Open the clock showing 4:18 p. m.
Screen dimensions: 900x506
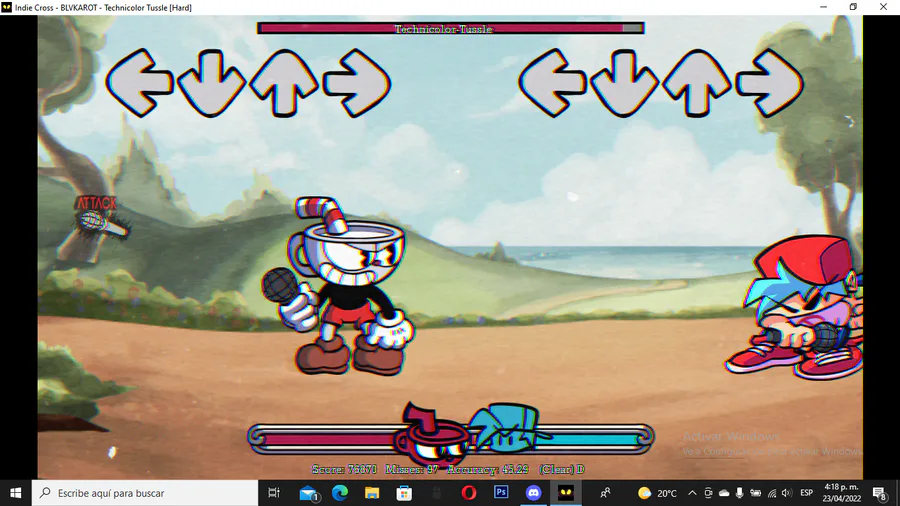pos(841,493)
